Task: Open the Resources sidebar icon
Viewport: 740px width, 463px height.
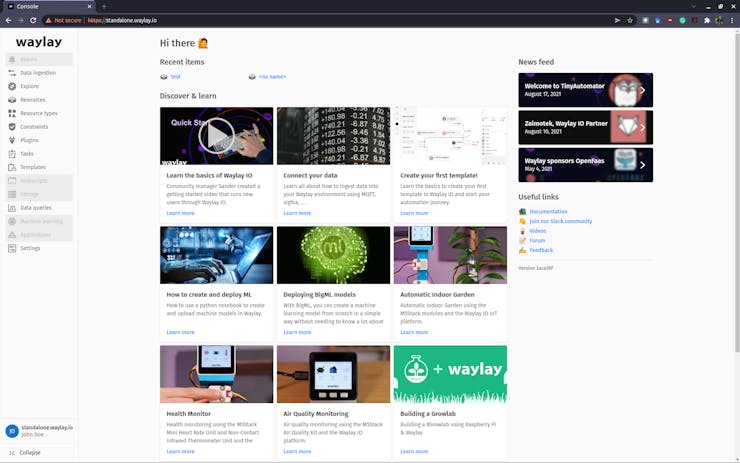Action: pyautogui.click(x=12, y=100)
